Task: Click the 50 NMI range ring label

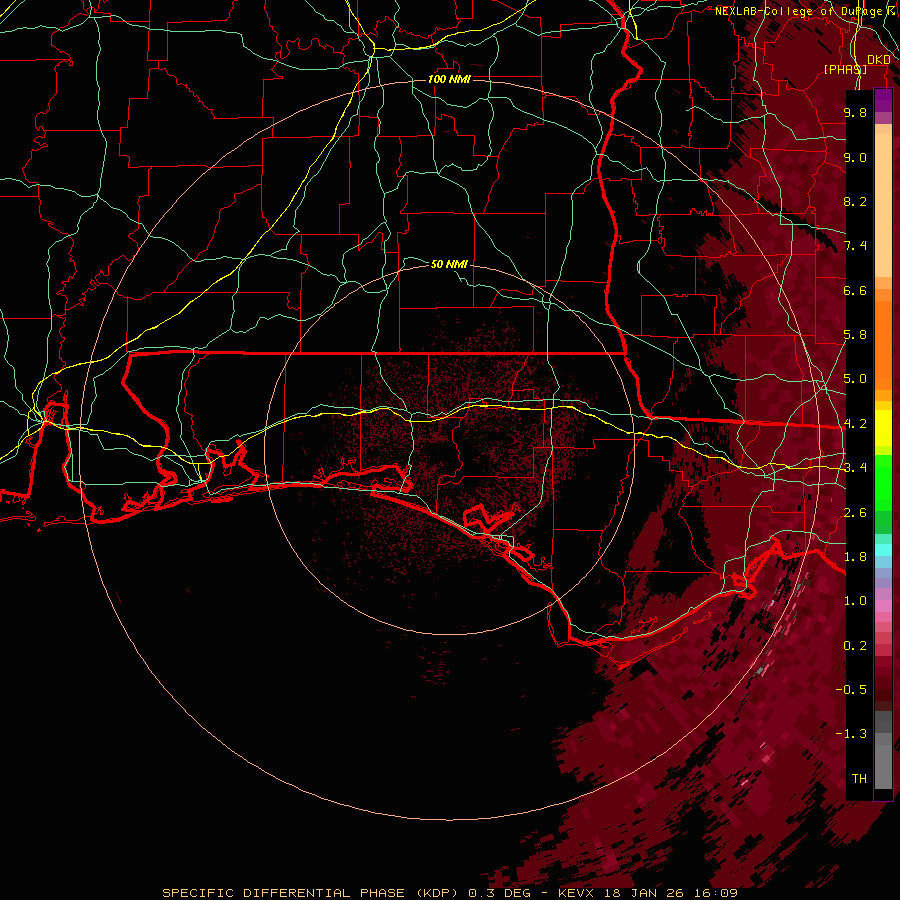Action: pos(449,264)
